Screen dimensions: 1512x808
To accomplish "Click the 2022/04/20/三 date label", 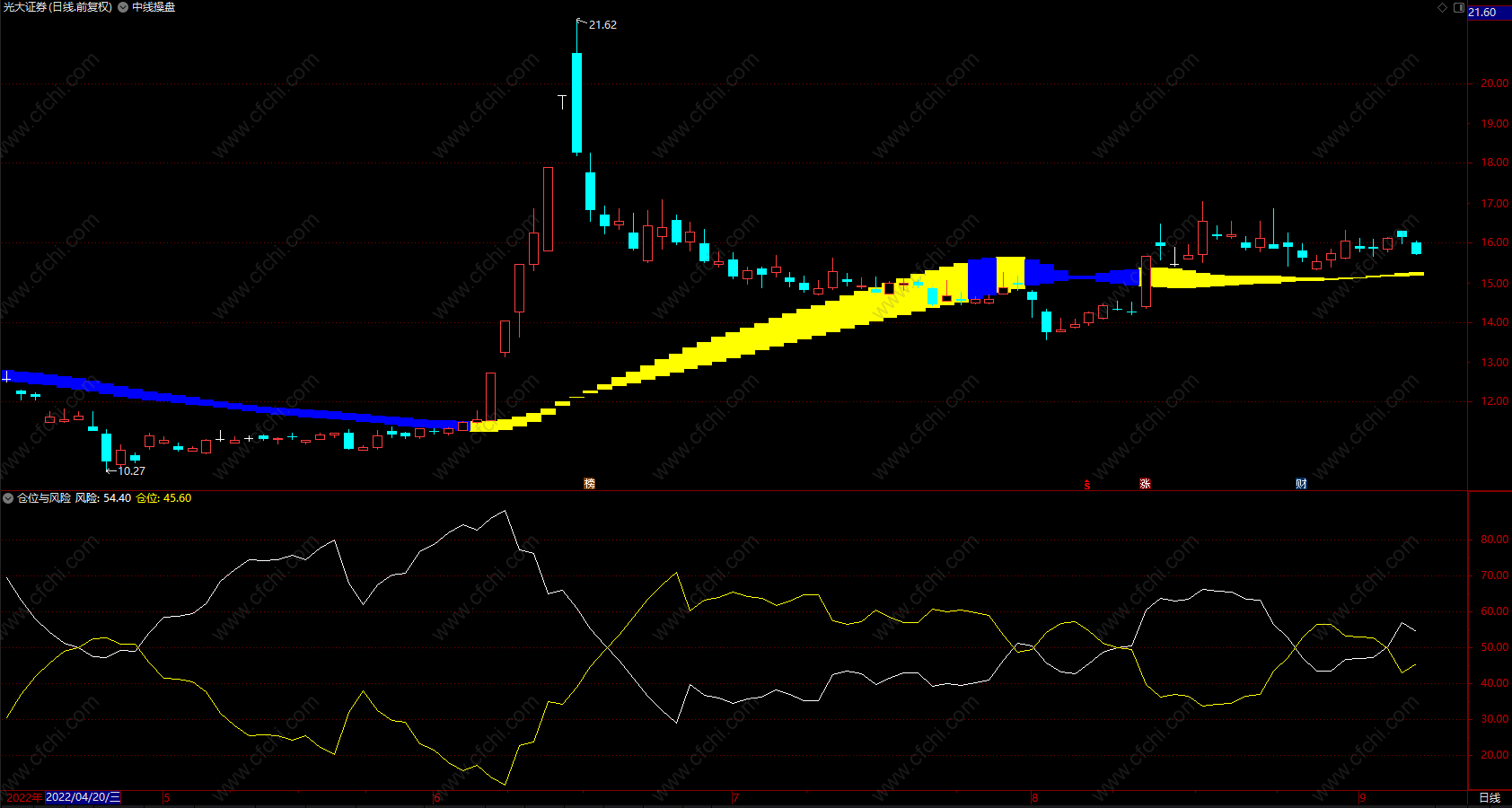I will point(83,797).
